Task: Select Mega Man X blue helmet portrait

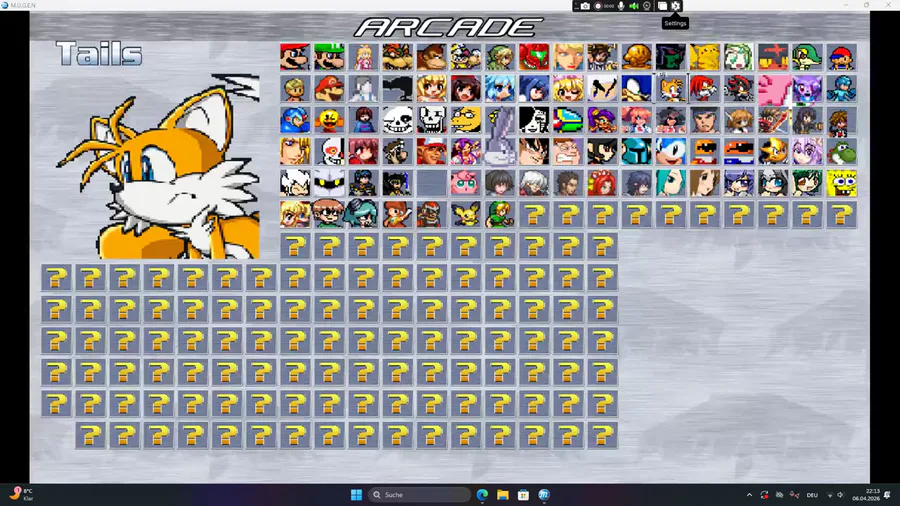Action: tap(295, 120)
